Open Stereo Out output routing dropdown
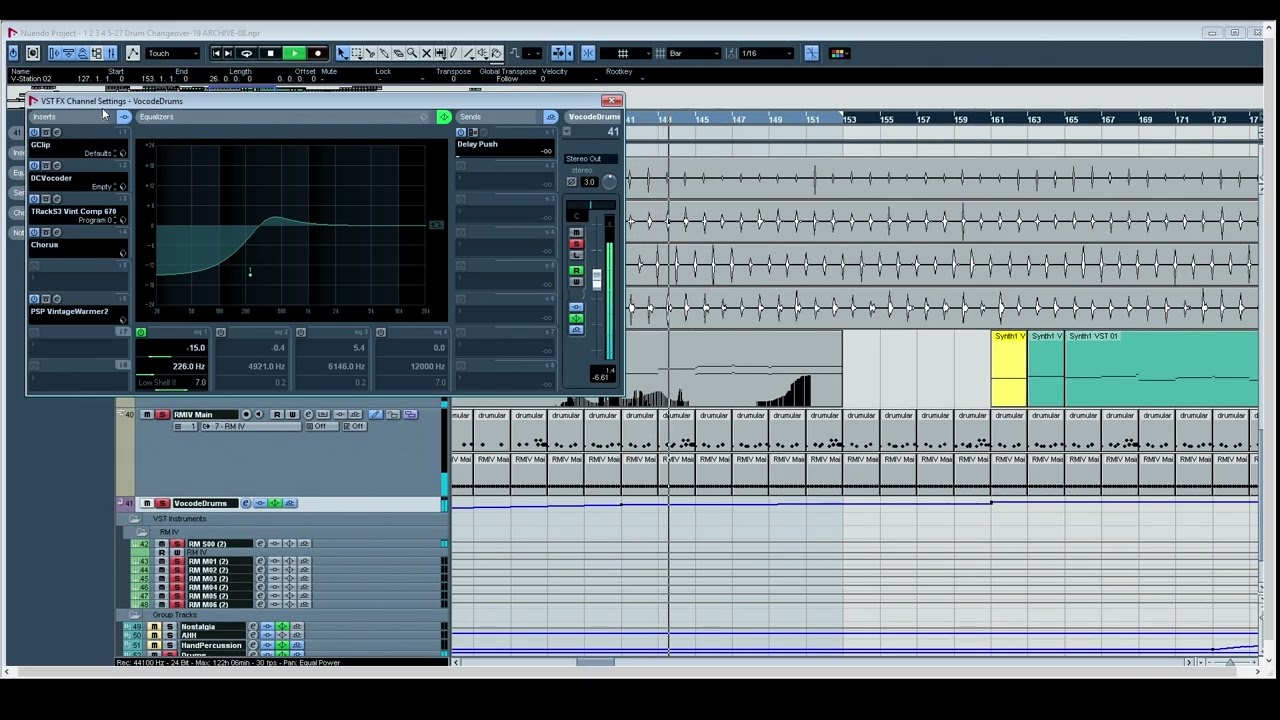The height and width of the screenshot is (720, 1280). pyautogui.click(x=591, y=159)
